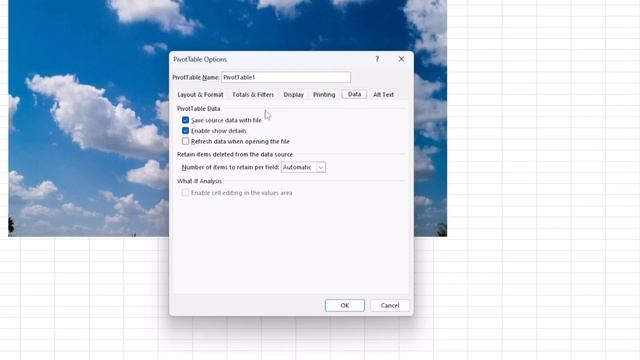Image resolution: width=640 pixels, height=360 pixels.
Task: Select the Data tab
Action: point(354,94)
